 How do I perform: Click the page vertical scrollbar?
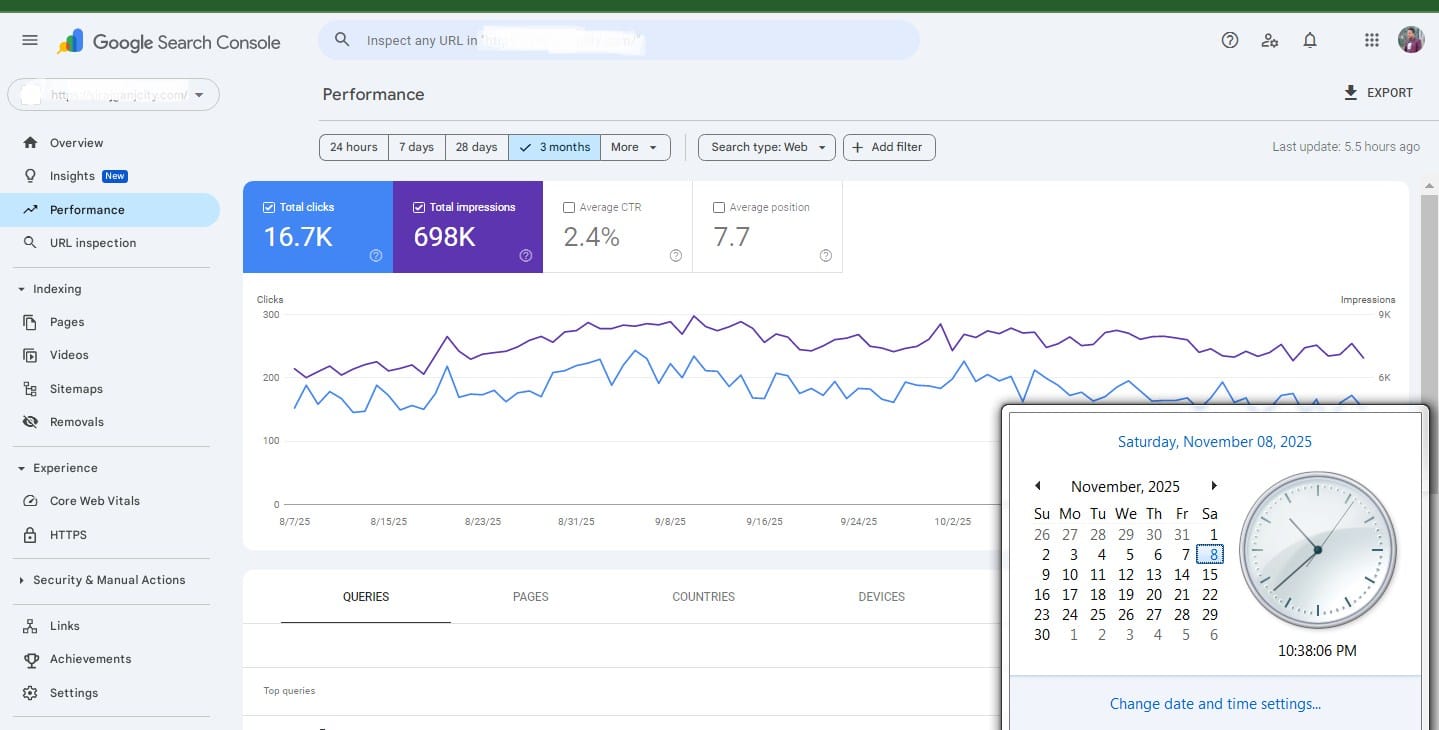(1428, 300)
